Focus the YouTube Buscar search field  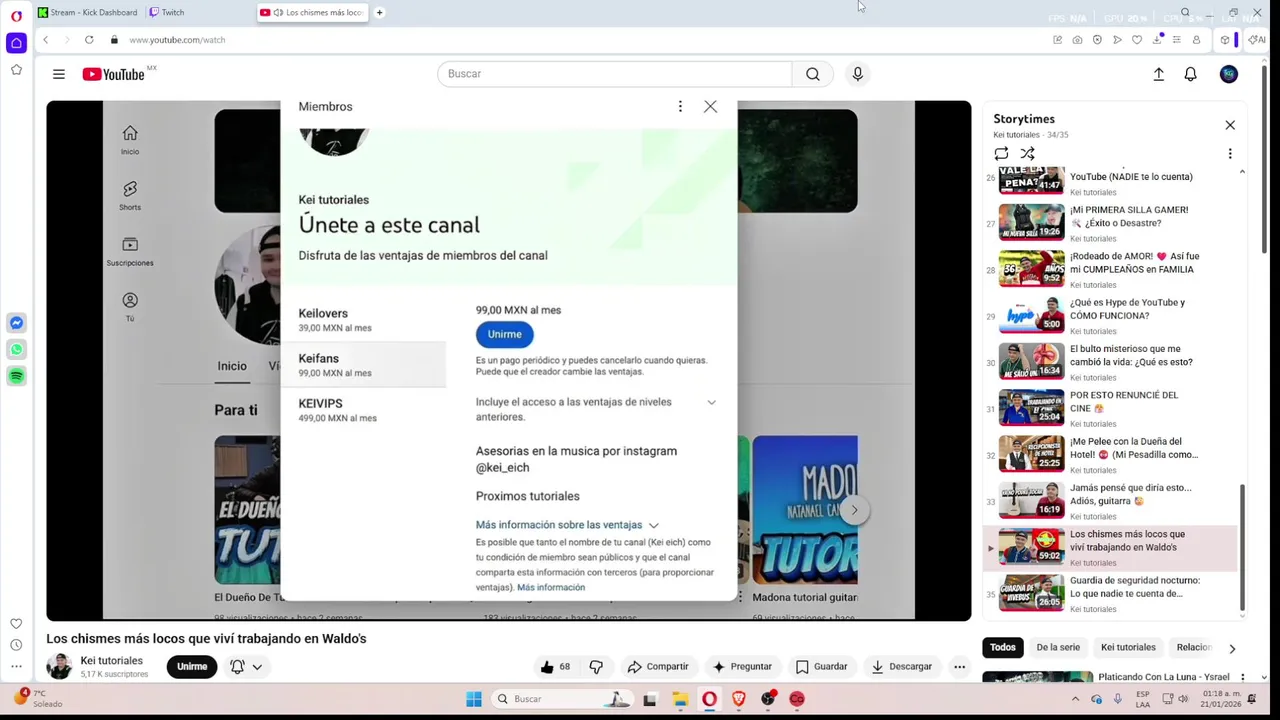(x=614, y=74)
